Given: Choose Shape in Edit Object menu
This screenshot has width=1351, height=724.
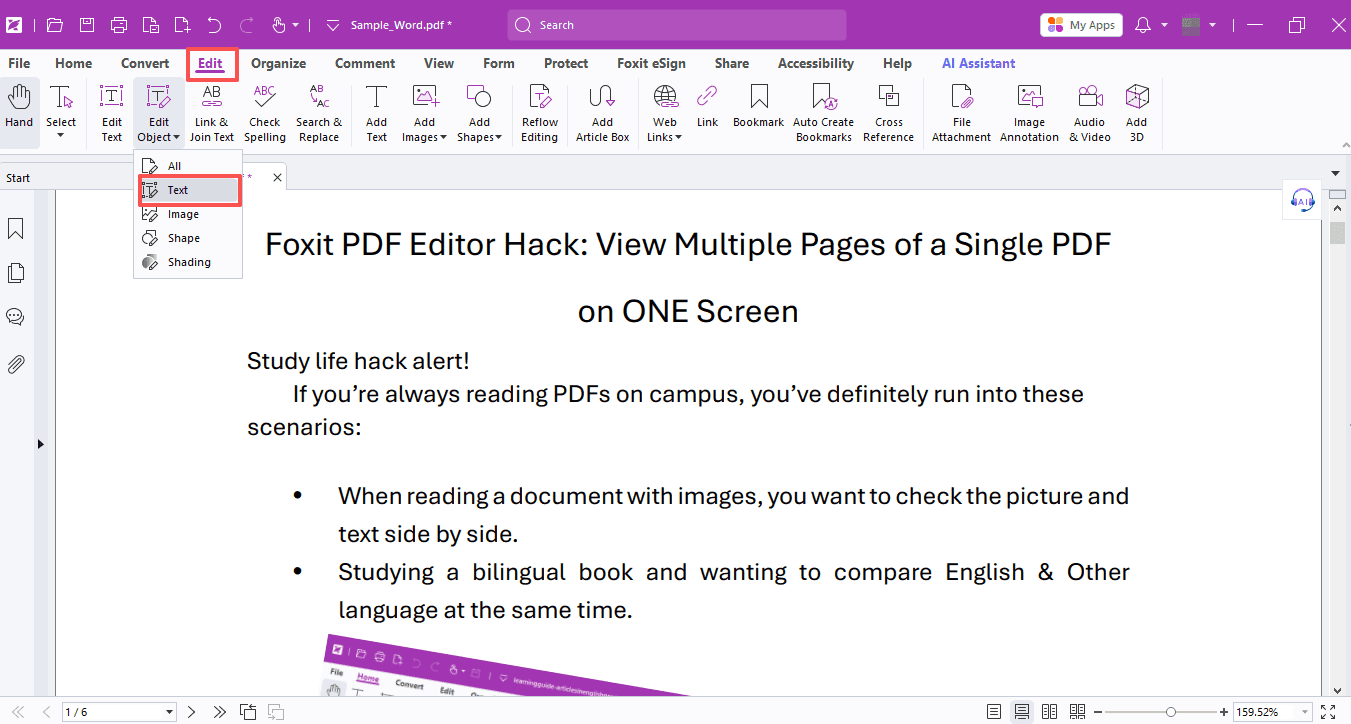Looking at the screenshot, I should (188, 238).
